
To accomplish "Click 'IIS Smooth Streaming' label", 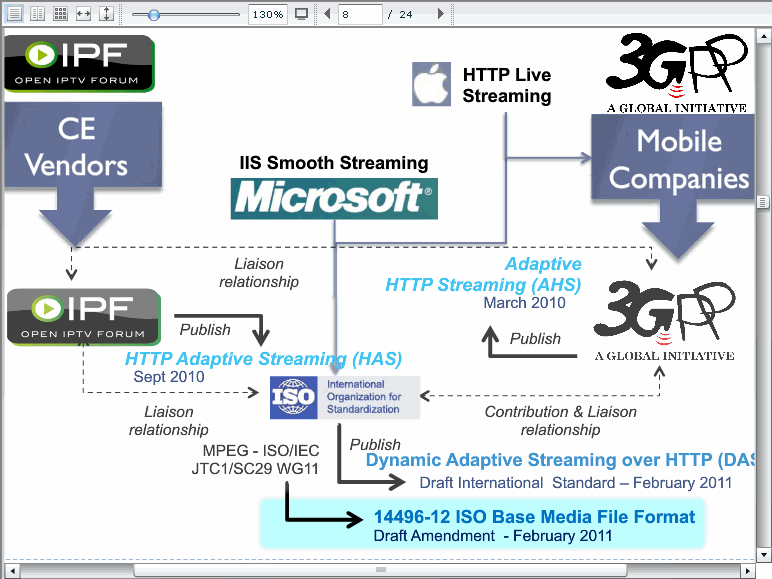I will pos(334,162).
